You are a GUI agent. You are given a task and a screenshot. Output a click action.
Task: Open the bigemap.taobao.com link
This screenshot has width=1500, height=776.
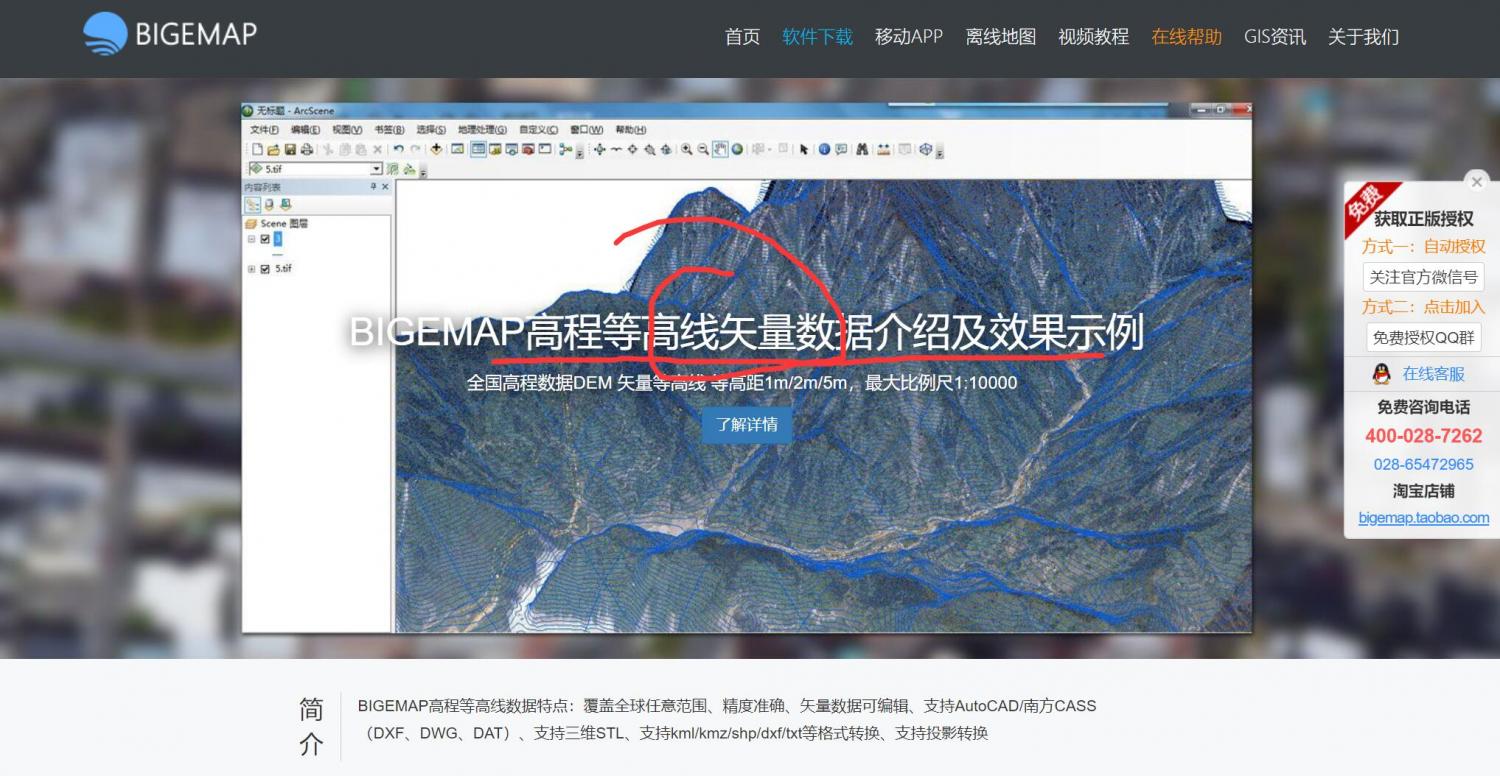(x=1423, y=518)
